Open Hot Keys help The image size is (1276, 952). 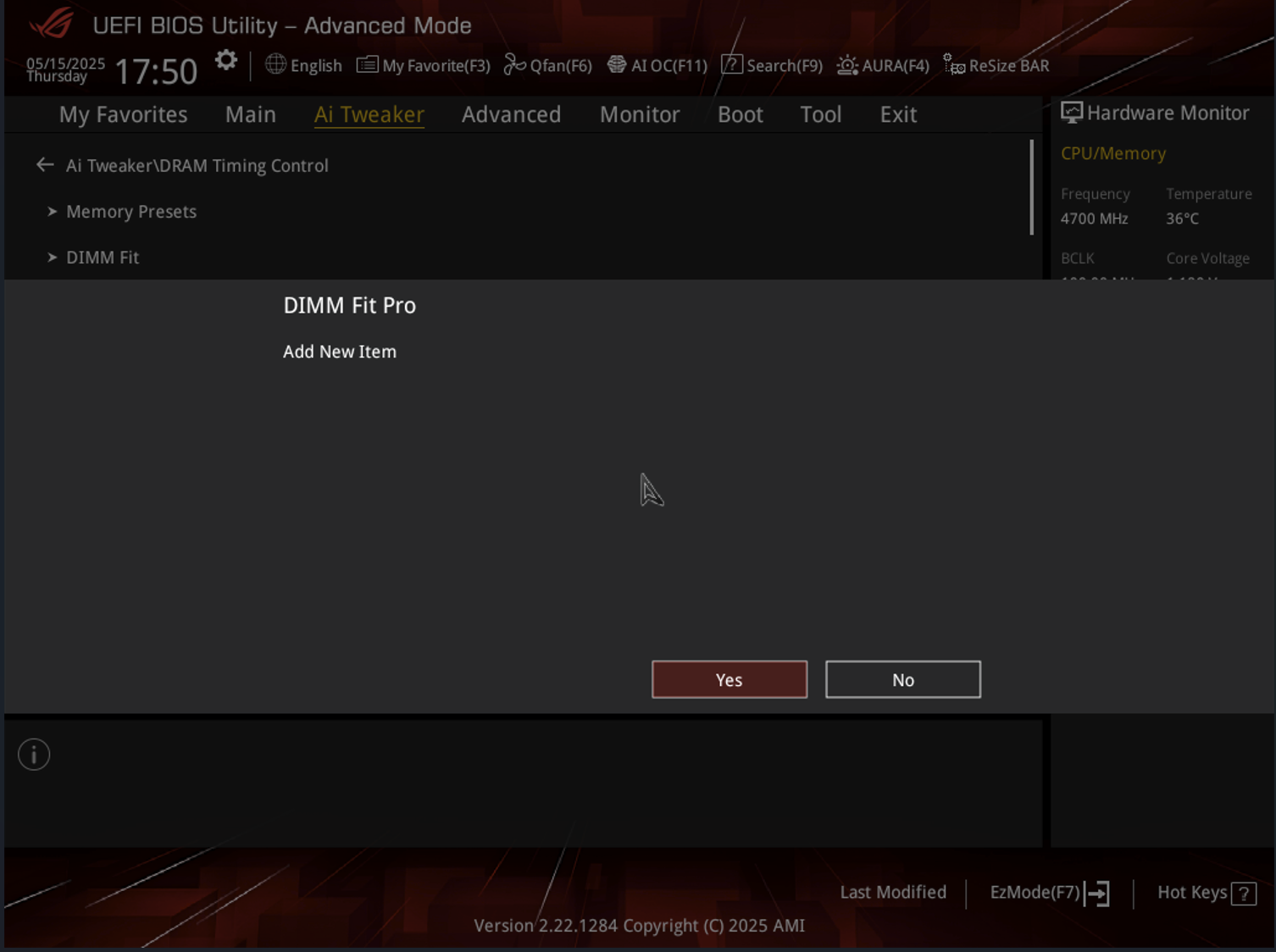[x=1207, y=893]
